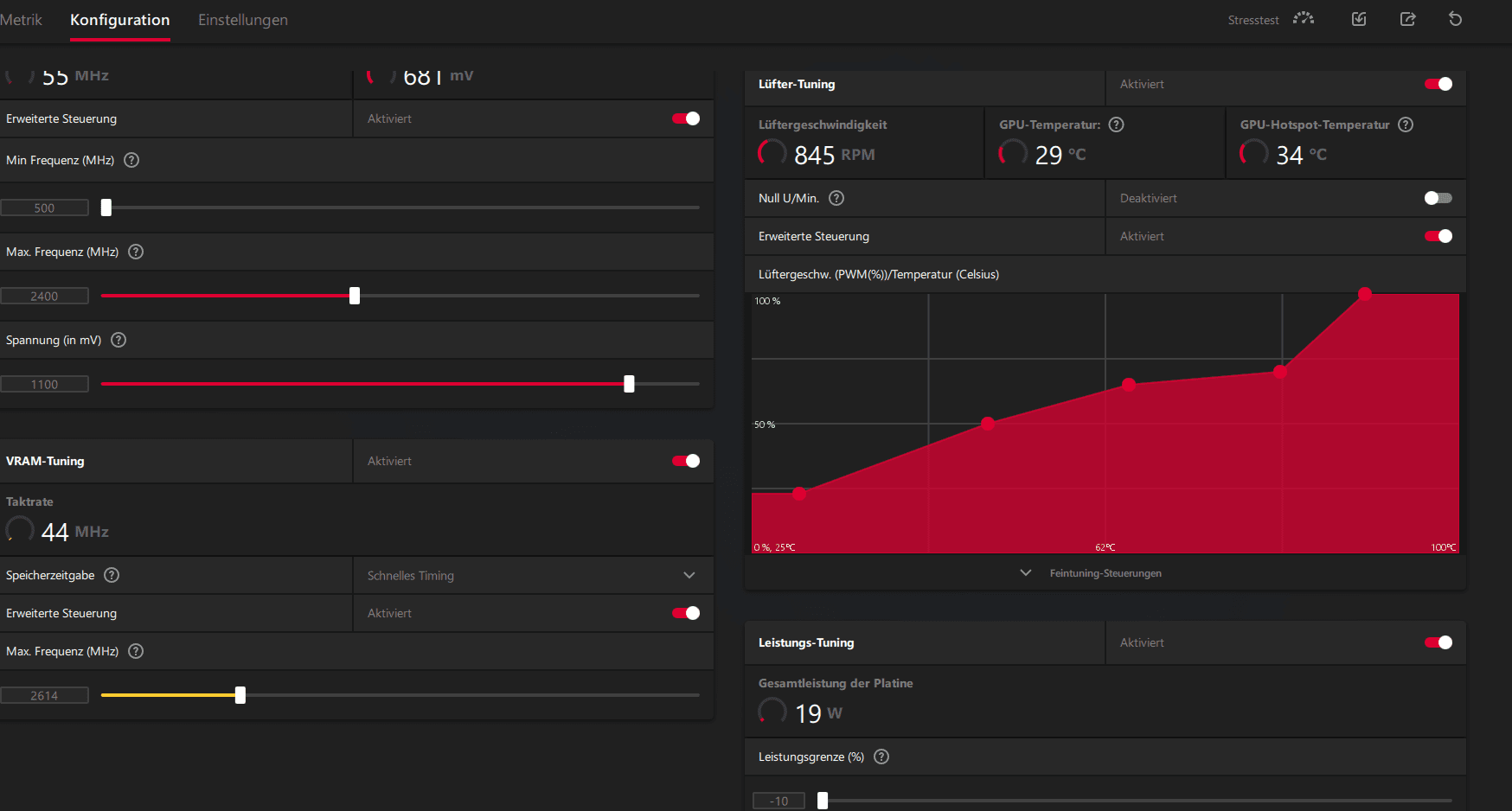
Task: Disable the Leistungs-Tuning switch
Action: pos(1438,642)
